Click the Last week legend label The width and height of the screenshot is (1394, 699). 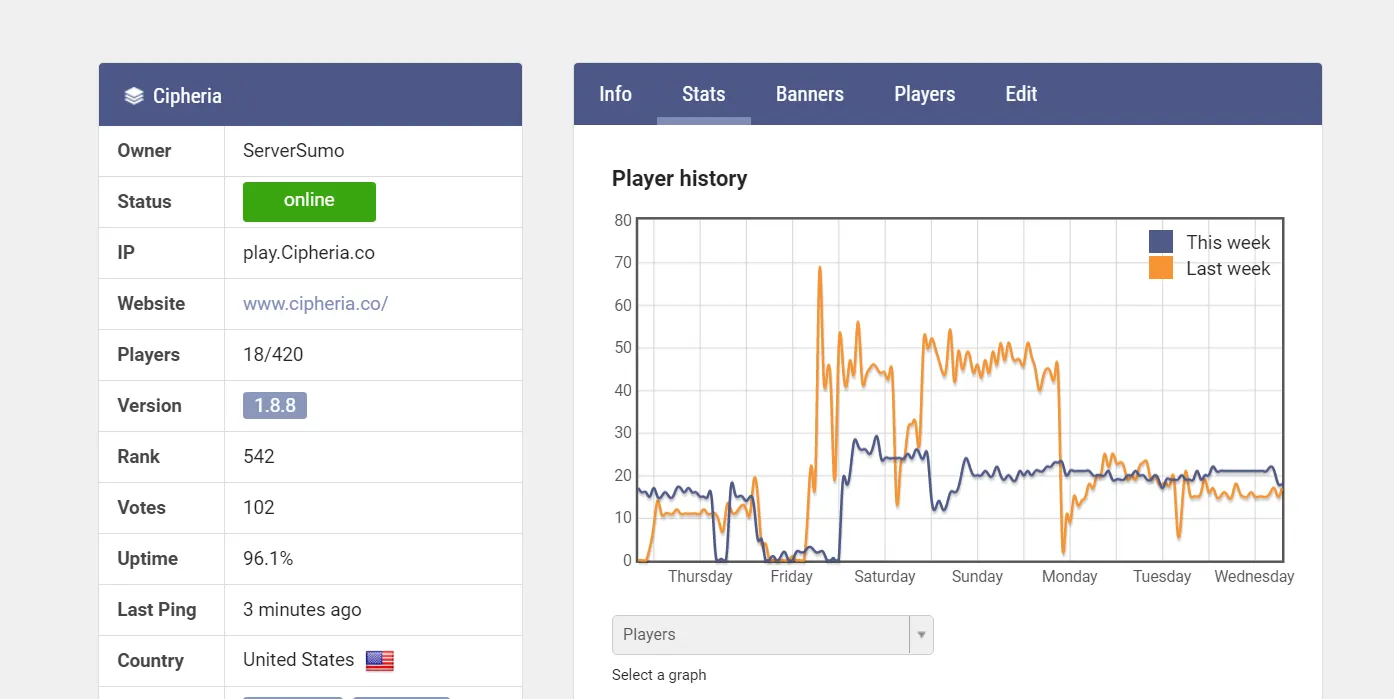click(x=1228, y=269)
